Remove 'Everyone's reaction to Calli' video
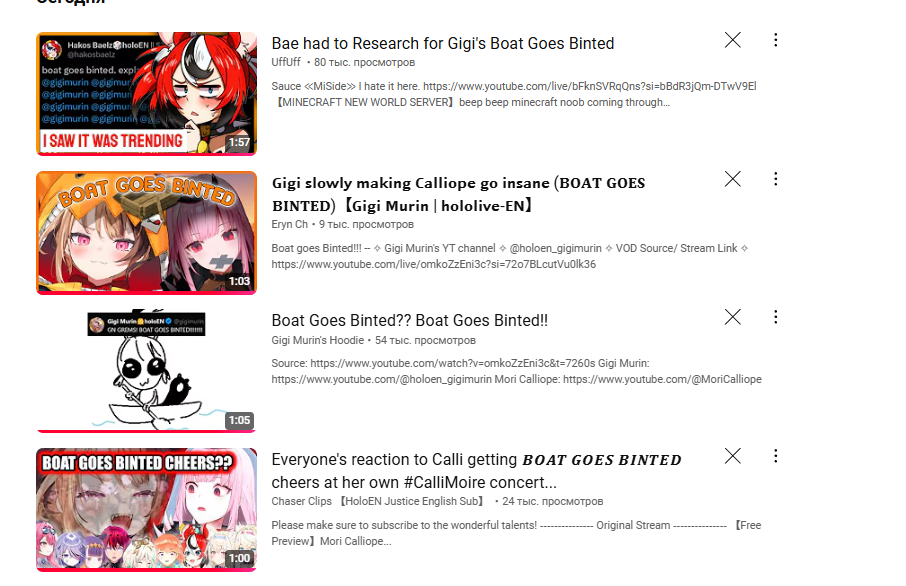Screen dimensions: 906x586 point(733,456)
